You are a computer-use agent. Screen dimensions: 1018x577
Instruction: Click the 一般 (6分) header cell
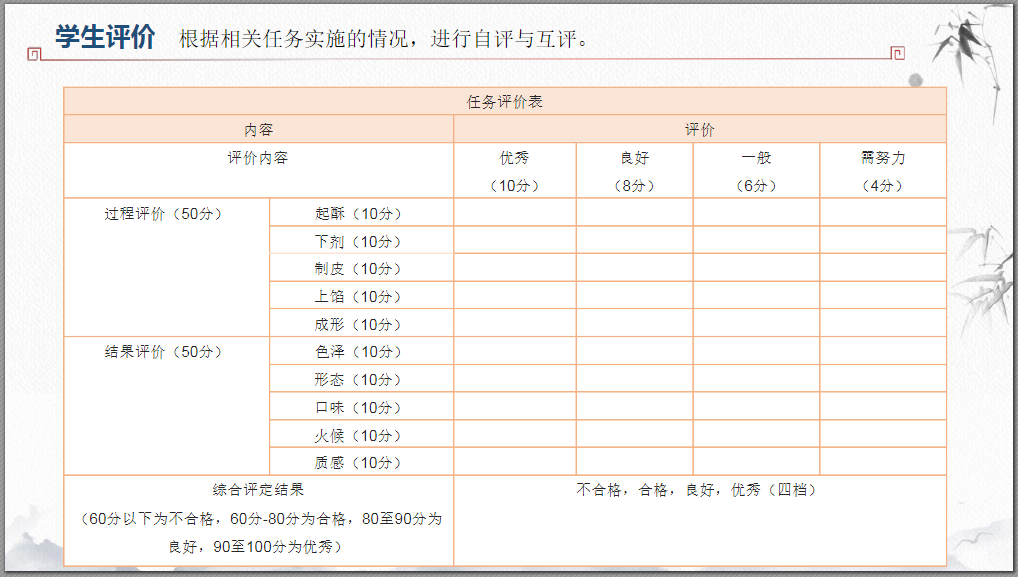coord(756,171)
